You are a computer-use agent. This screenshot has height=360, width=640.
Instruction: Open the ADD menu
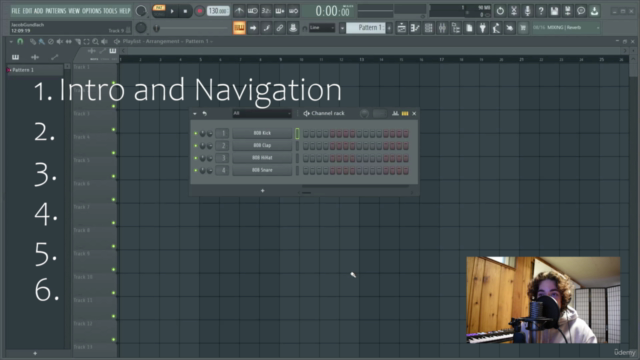click(38, 11)
